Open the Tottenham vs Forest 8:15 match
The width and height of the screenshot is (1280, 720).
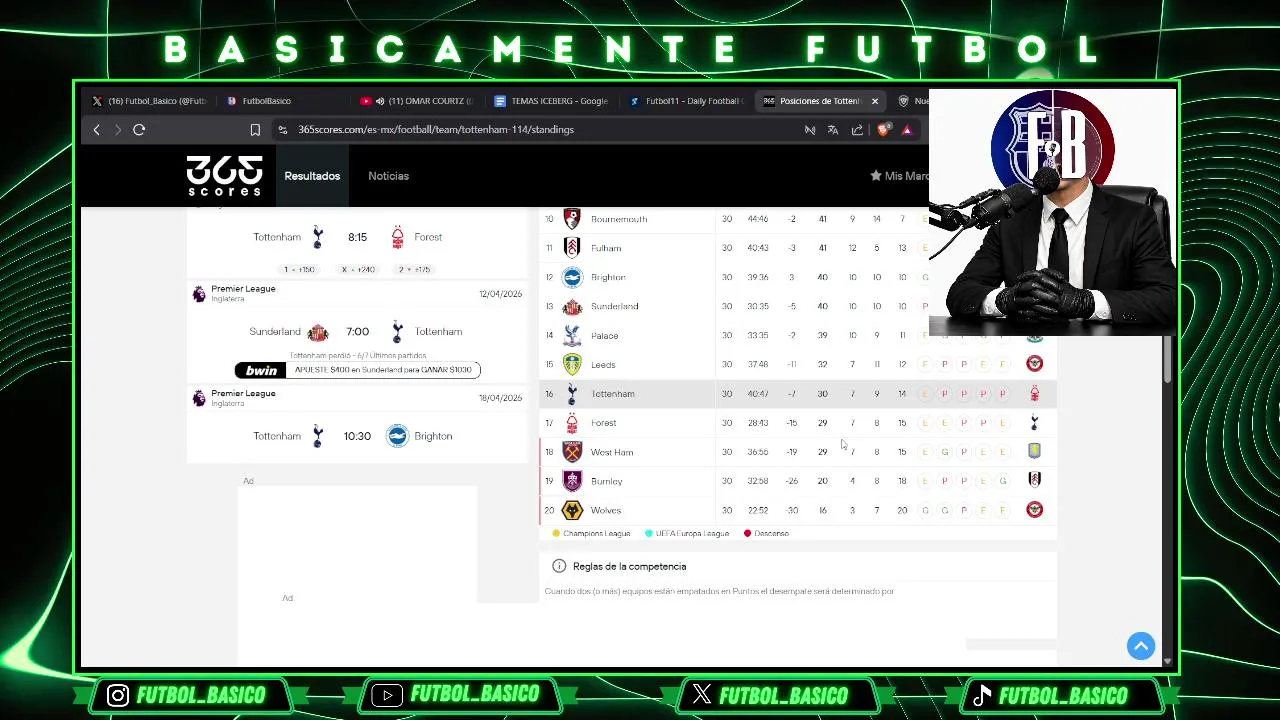357,237
